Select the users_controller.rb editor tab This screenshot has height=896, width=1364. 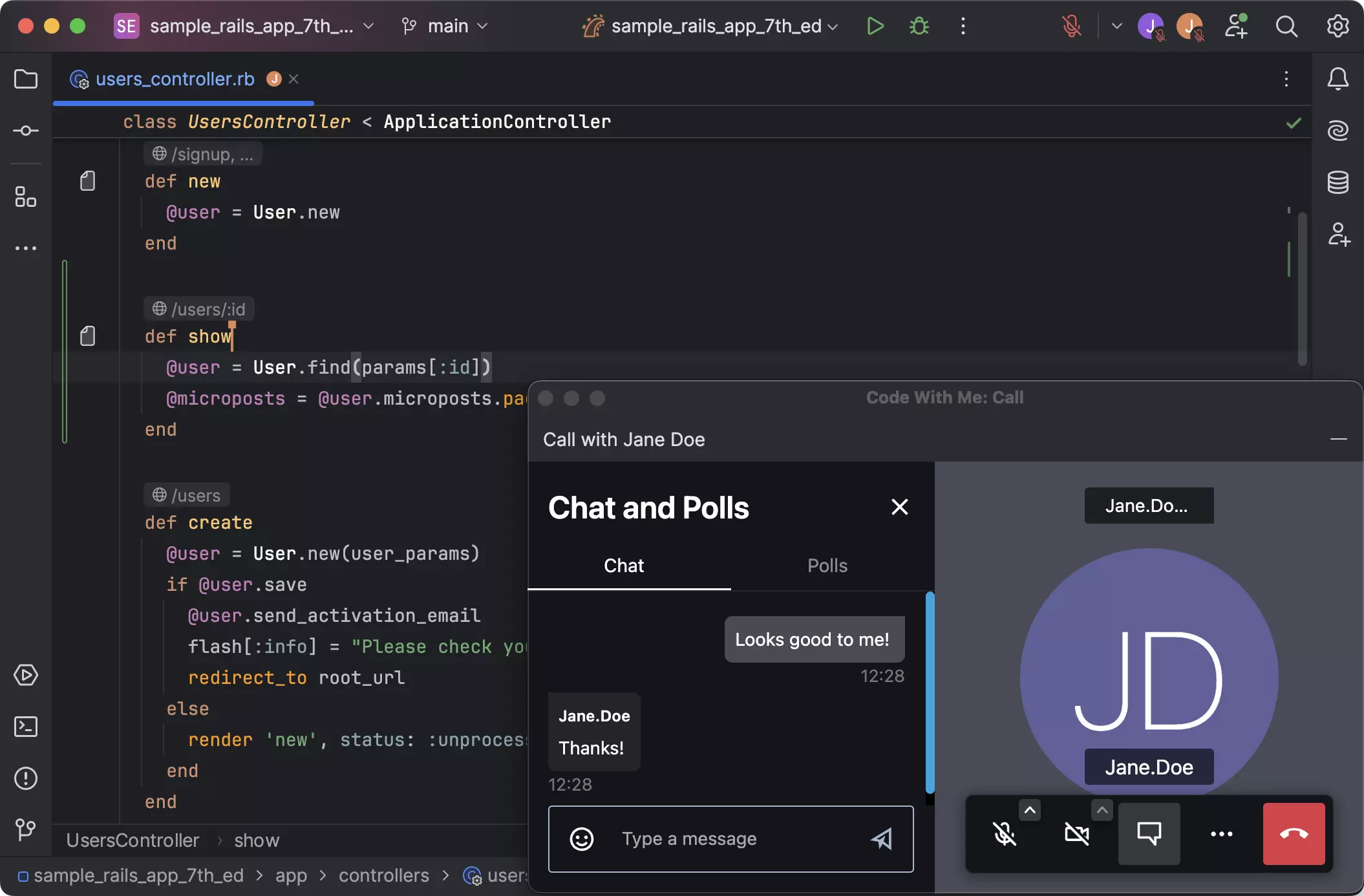coord(175,79)
